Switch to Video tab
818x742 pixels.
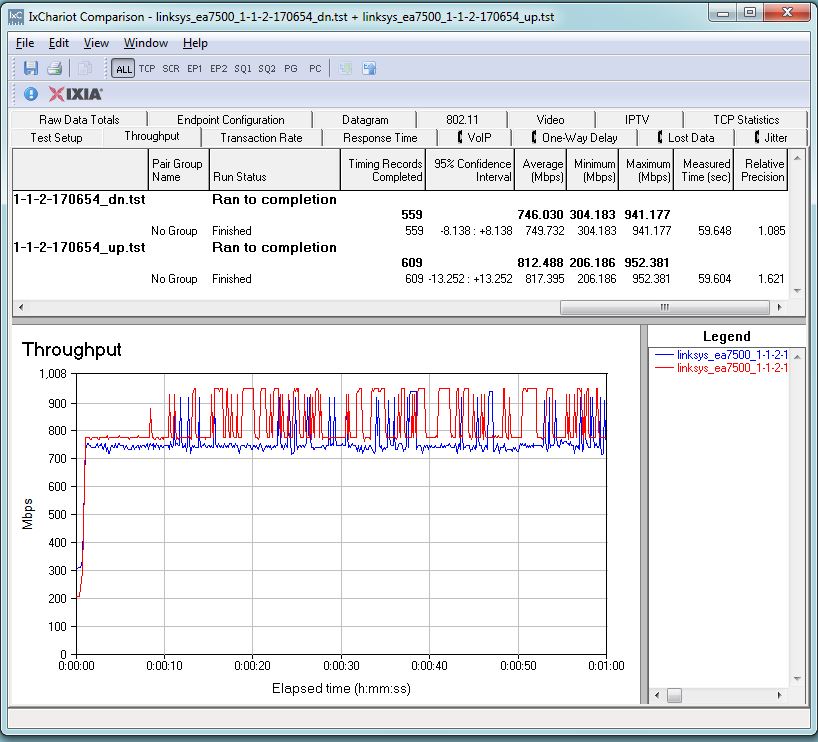click(x=550, y=120)
